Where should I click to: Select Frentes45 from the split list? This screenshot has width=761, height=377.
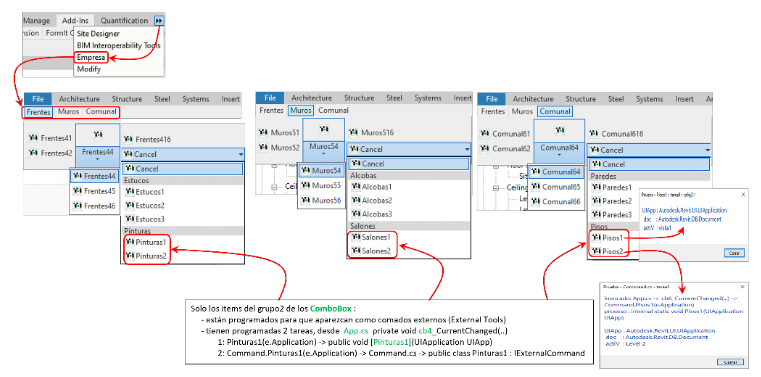(95, 191)
